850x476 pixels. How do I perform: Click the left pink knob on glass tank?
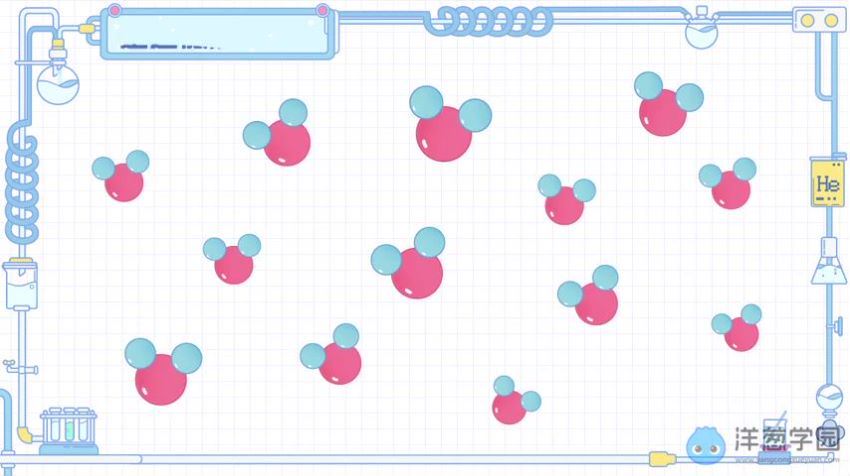click(x=115, y=11)
